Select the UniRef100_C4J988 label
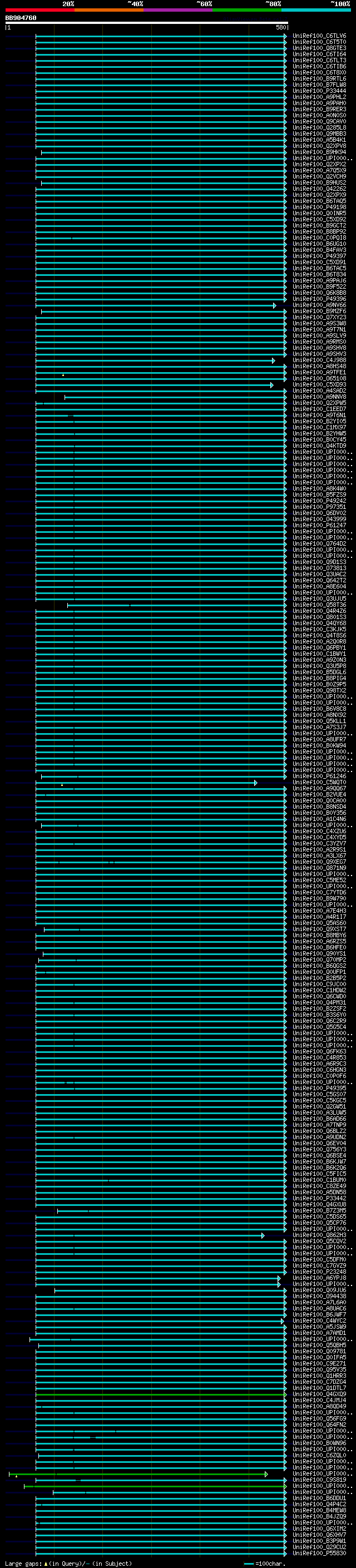Screen dimensions: 356x1568 pos(319,360)
